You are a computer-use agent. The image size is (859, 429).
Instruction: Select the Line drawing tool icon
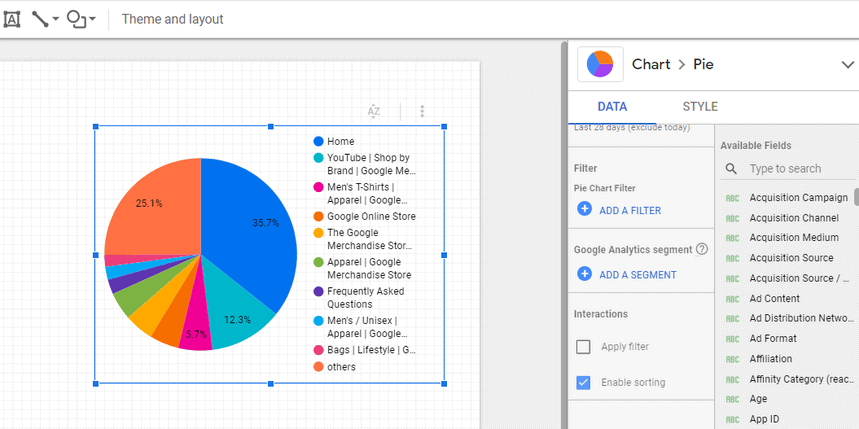click(x=39, y=19)
